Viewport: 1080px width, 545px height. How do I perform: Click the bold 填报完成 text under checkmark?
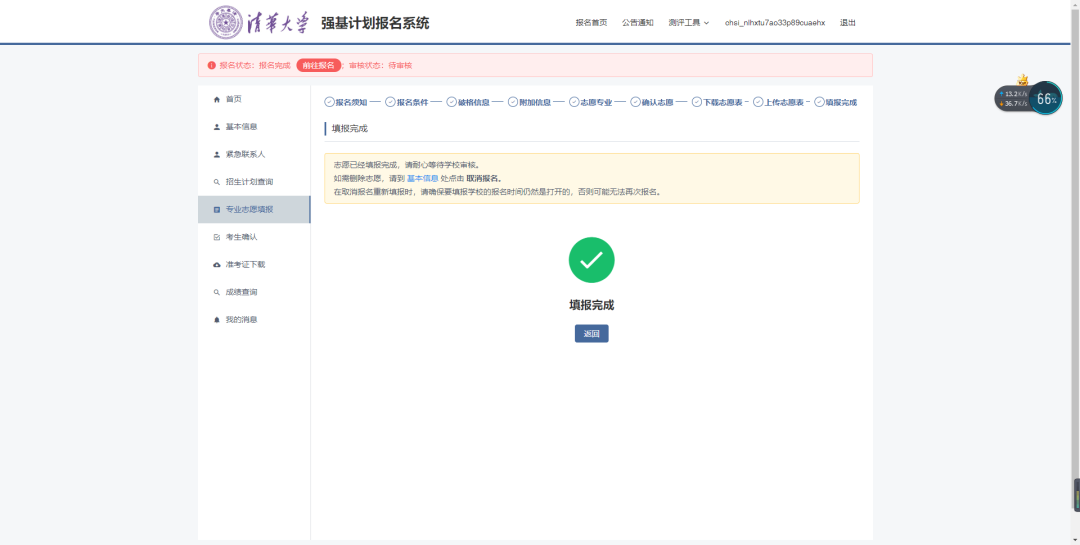click(x=592, y=305)
